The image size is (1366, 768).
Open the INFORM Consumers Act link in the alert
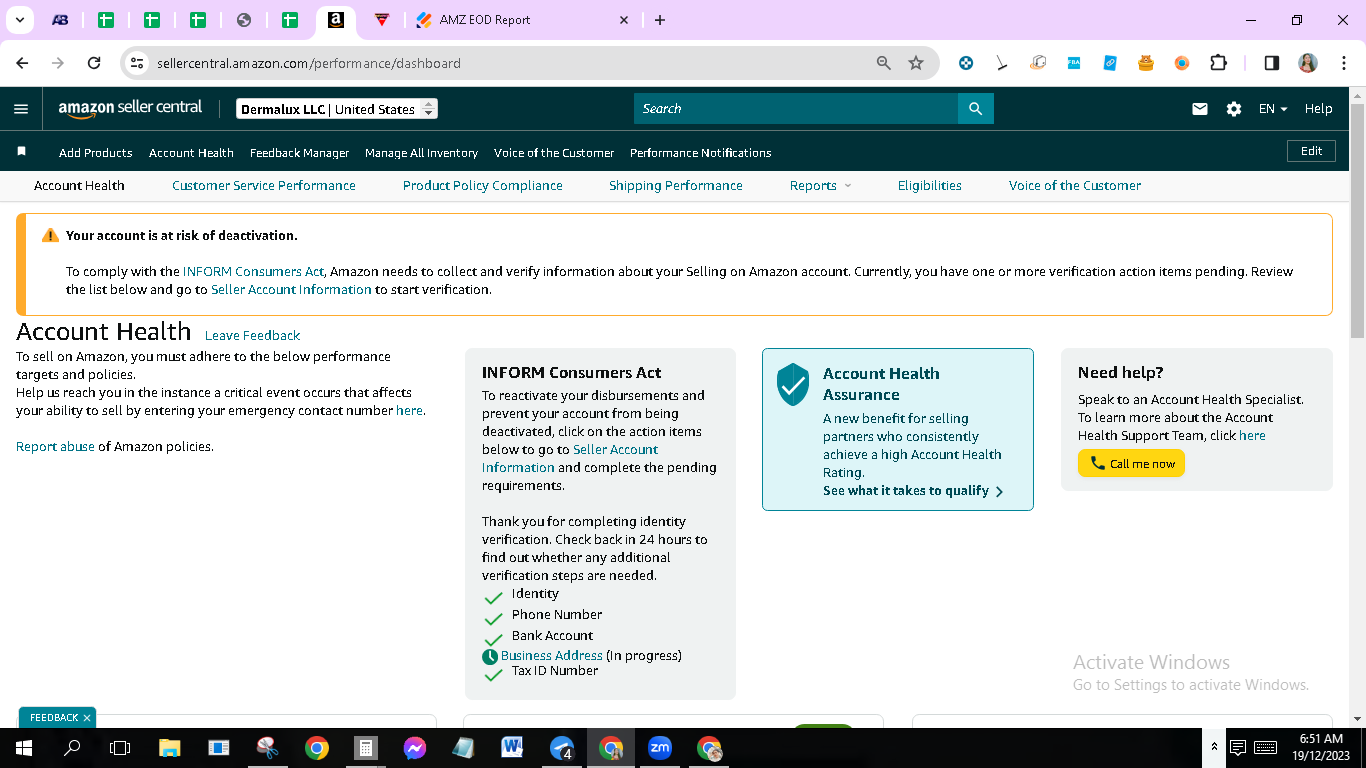254,272
